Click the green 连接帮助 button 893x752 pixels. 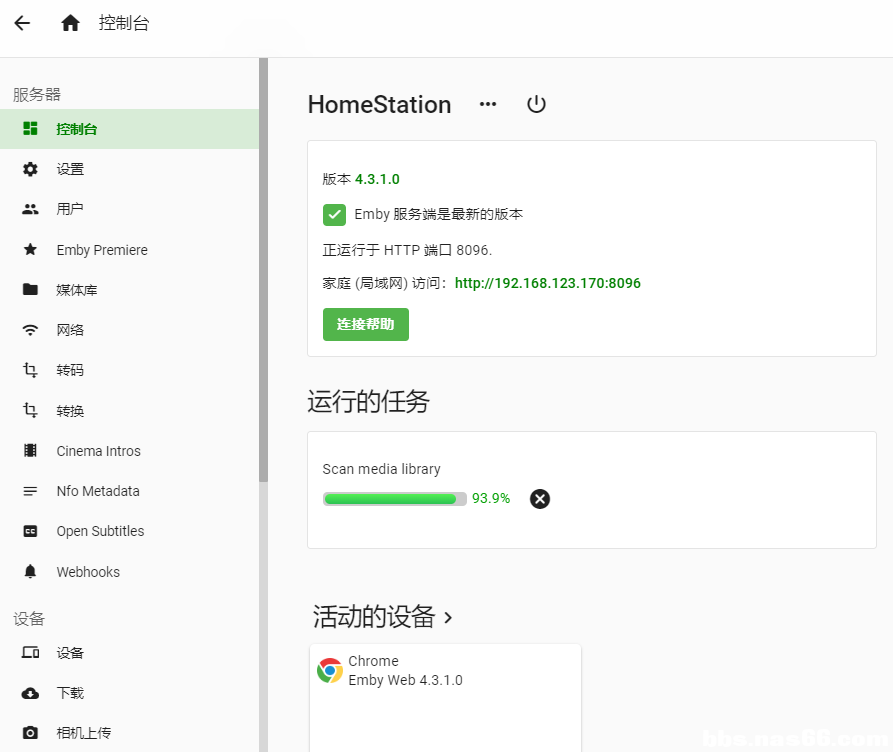tap(366, 324)
